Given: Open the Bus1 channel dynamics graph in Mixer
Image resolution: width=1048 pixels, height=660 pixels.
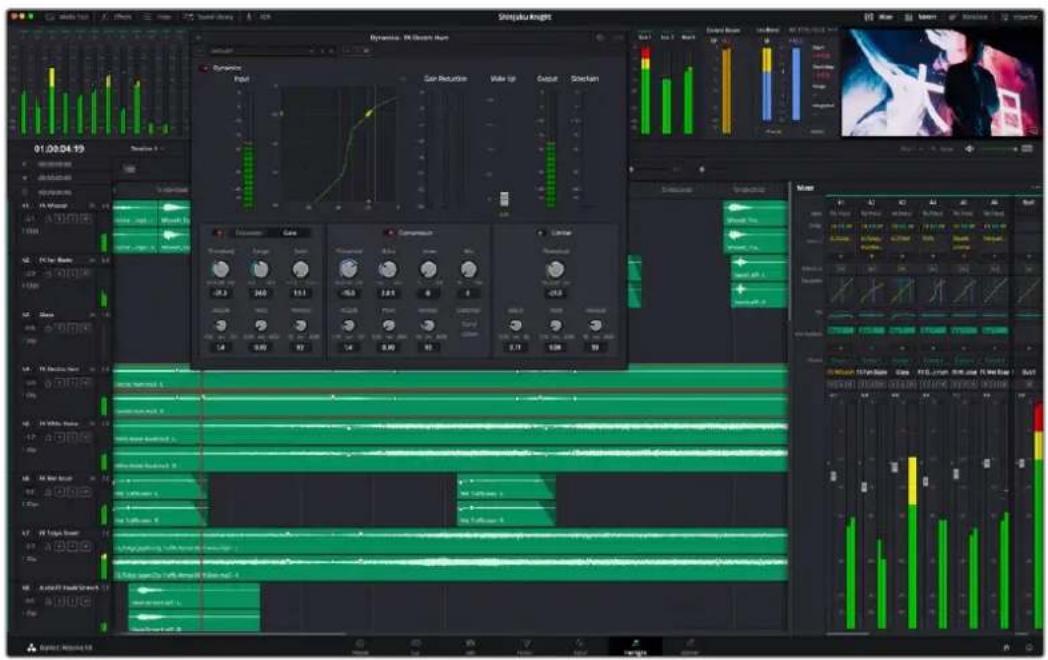Looking at the screenshot, I should 1029,291.
